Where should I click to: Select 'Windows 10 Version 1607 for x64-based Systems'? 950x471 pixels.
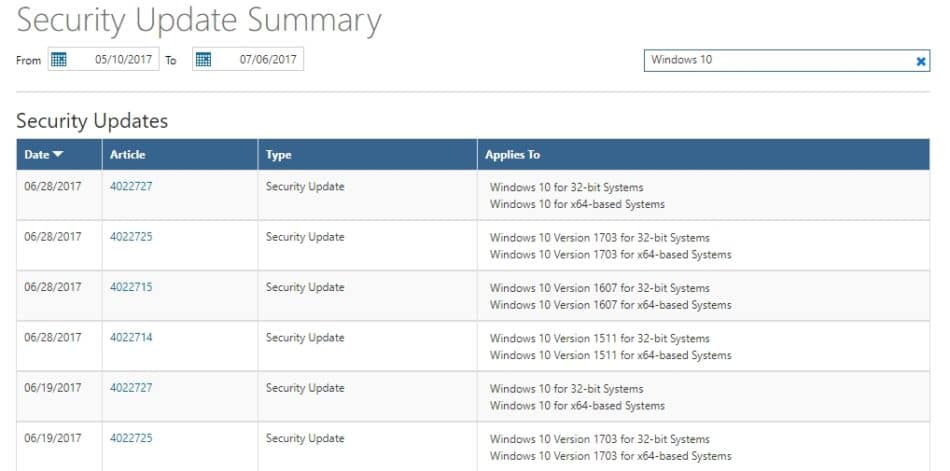(611, 305)
